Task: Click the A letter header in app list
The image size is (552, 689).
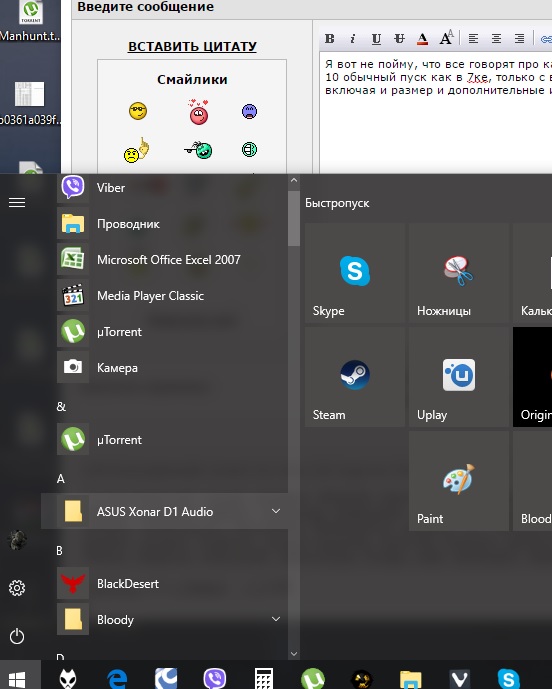Action: coord(61,479)
